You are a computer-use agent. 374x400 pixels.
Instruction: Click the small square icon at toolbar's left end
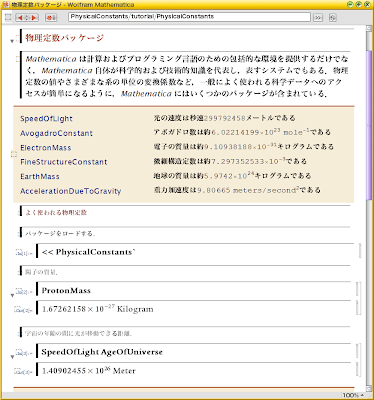(8, 17)
